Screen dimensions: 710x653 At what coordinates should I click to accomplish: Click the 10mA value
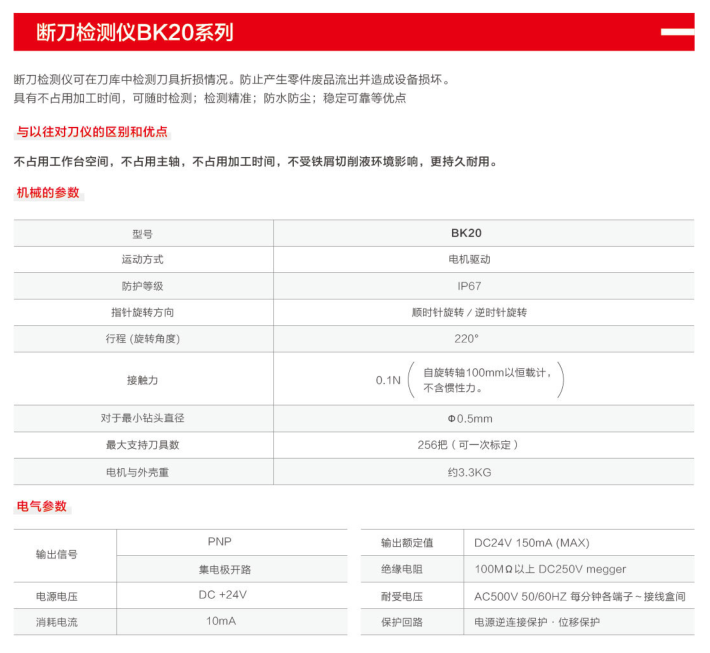coord(221,621)
